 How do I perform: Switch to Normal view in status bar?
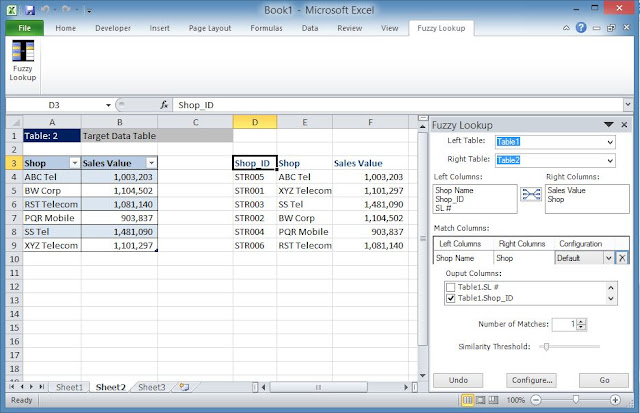click(467, 400)
